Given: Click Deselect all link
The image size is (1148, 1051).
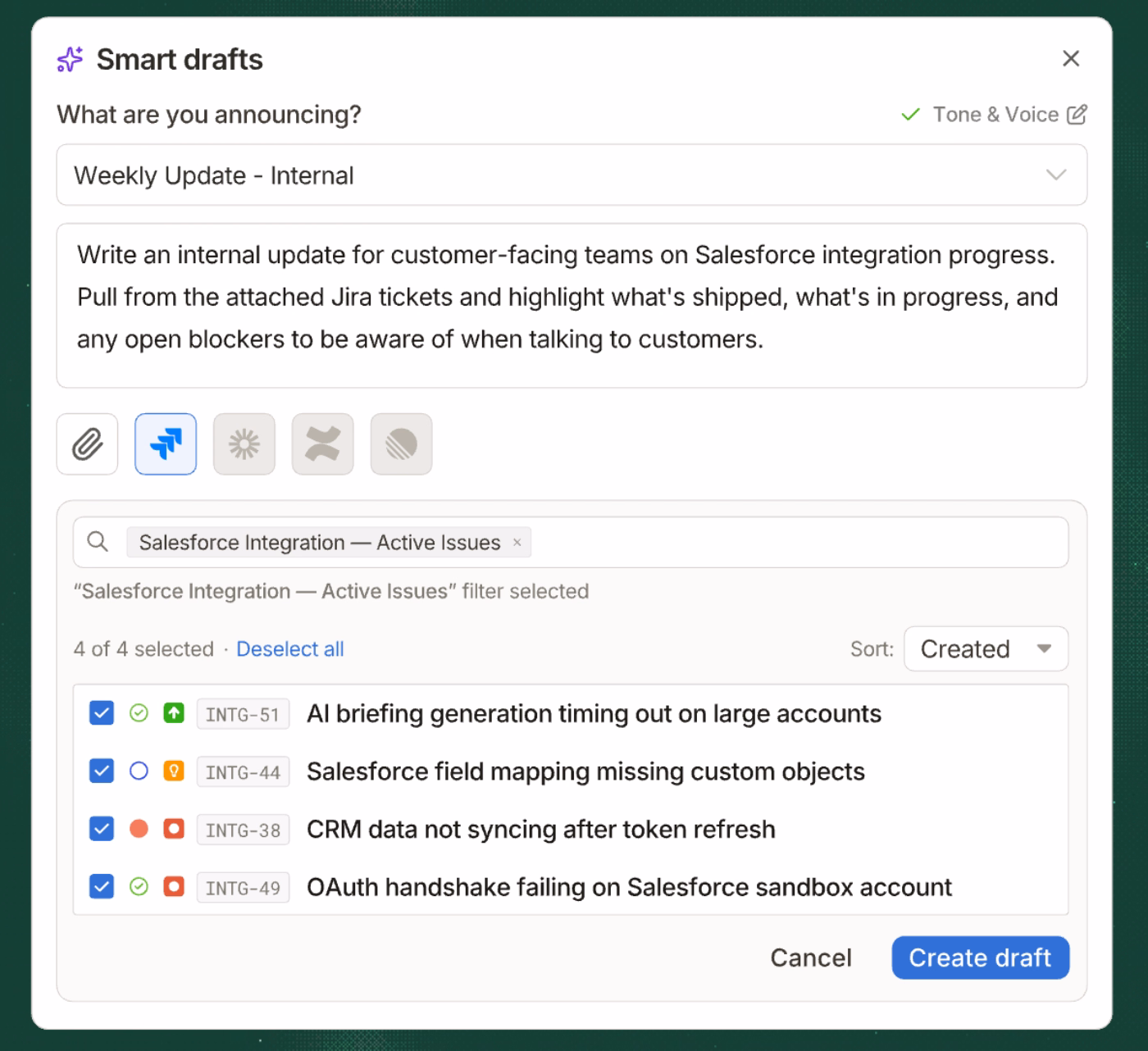Looking at the screenshot, I should [x=289, y=649].
